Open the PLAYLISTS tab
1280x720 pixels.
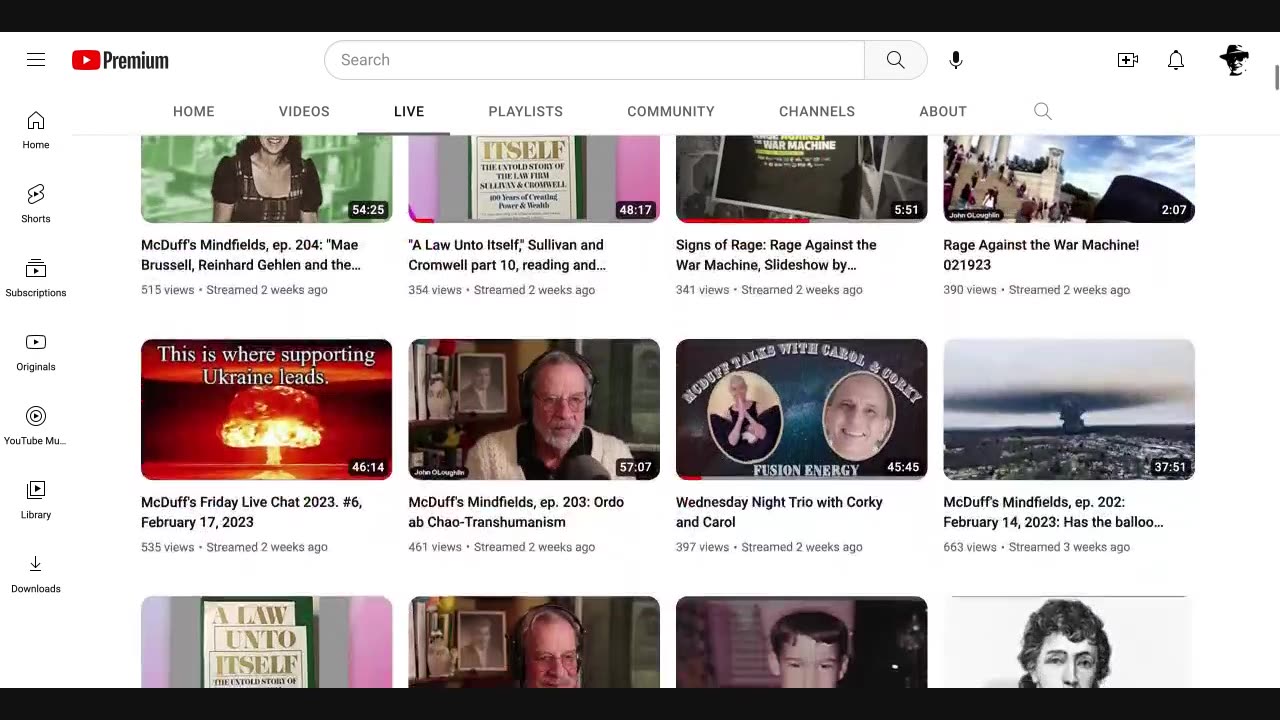coord(526,111)
